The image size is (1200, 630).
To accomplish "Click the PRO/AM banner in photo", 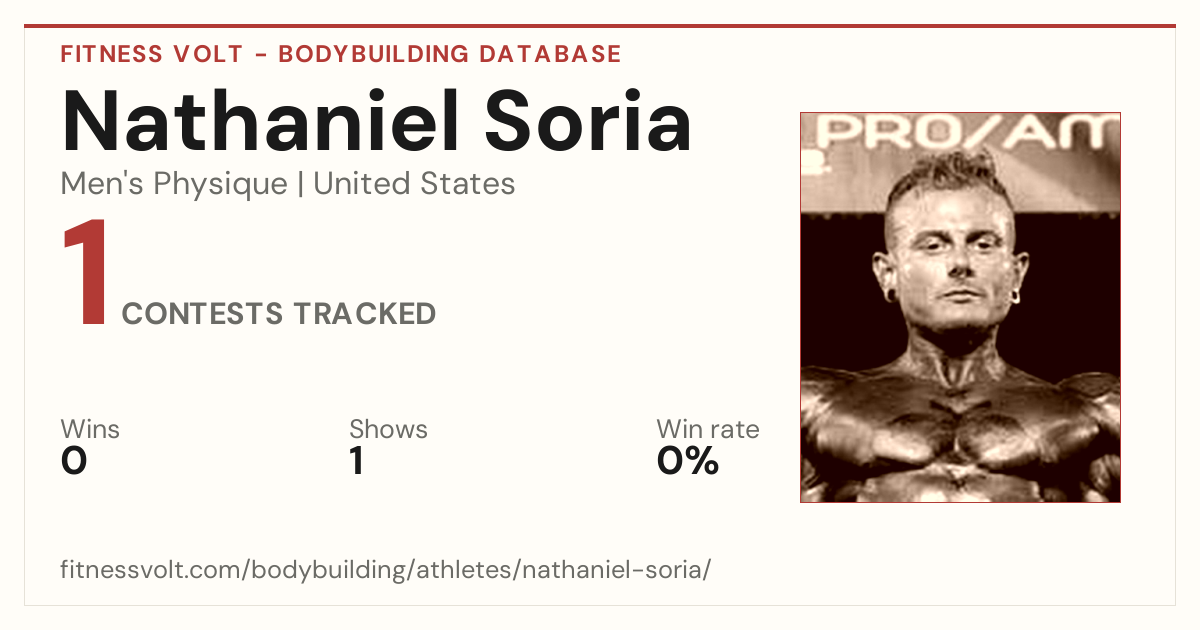I will click(960, 135).
